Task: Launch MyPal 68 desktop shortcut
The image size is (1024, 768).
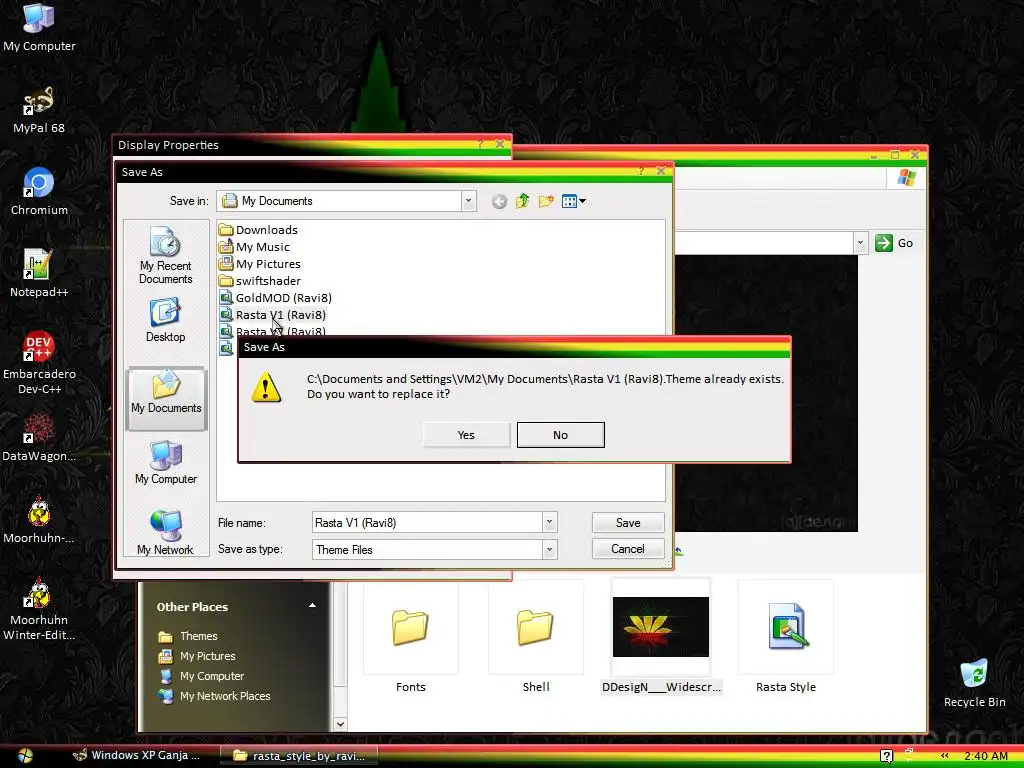Action: pos(39,110)
